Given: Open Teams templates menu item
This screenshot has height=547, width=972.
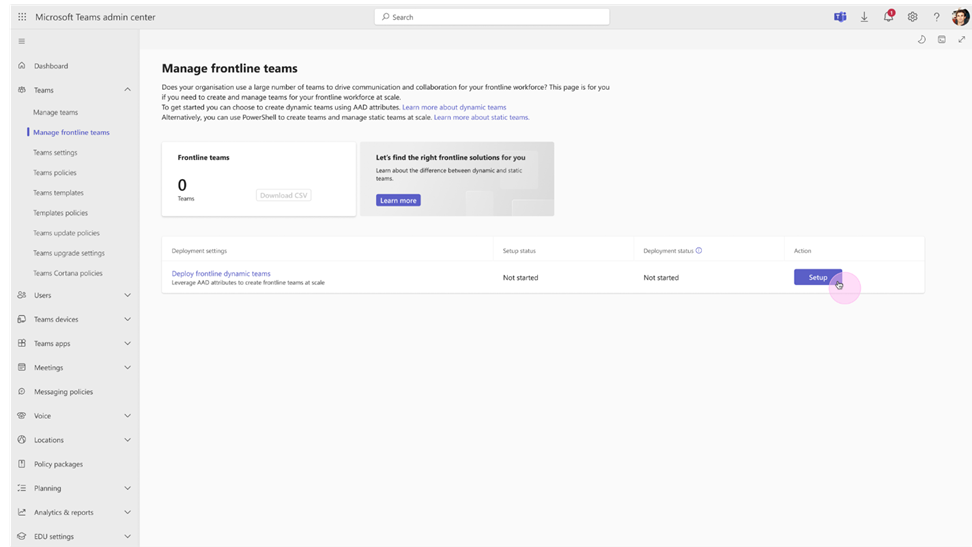Looking at the screenshot, I should click(x=58, y=193).
